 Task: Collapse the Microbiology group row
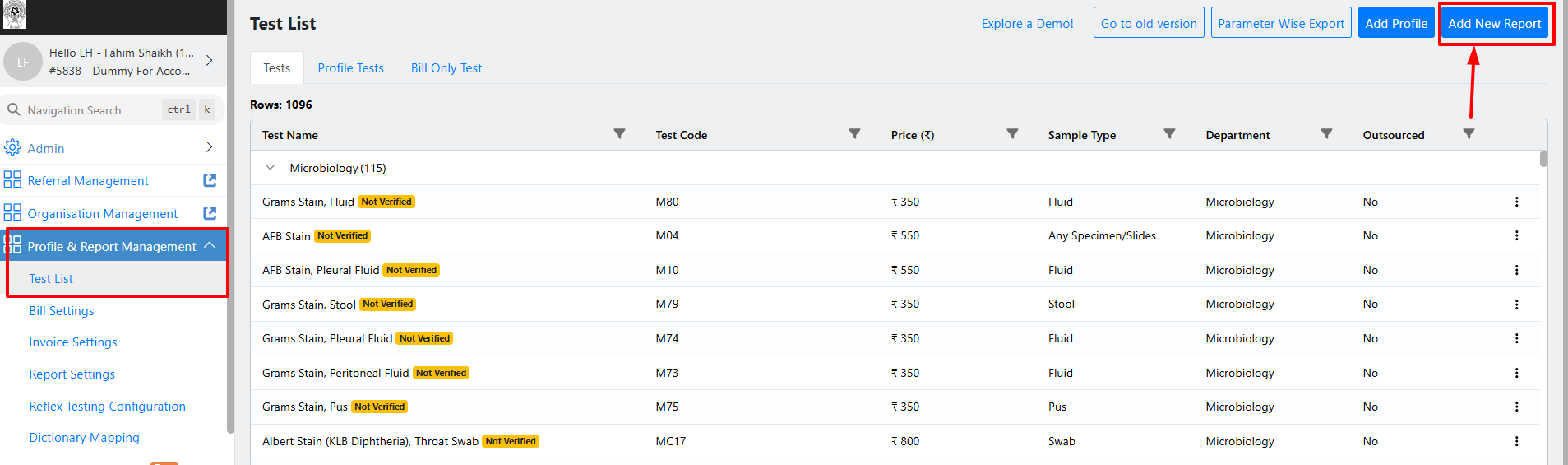(x=270, y=168)
